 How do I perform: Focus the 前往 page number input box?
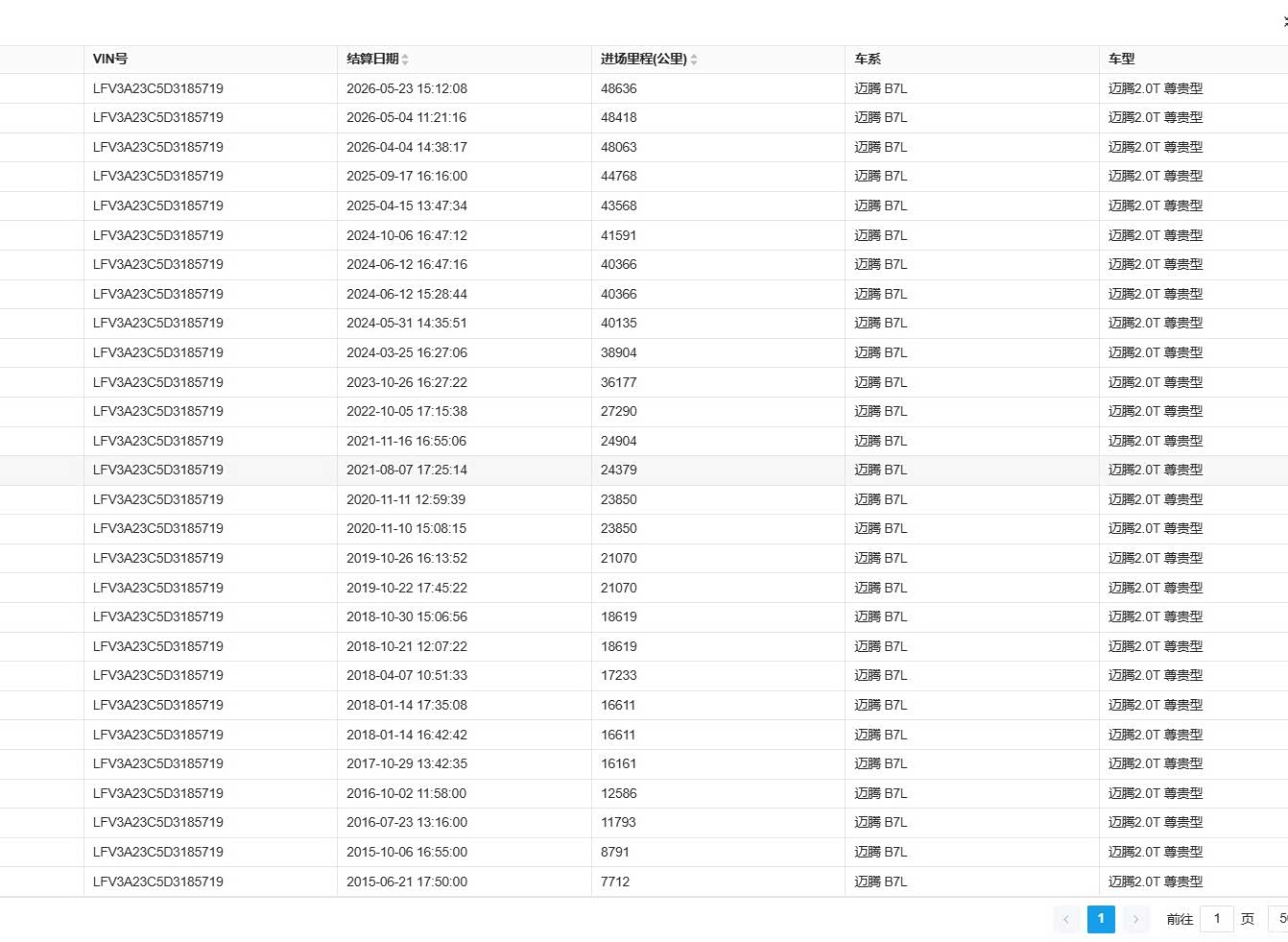coord(1217,919)
